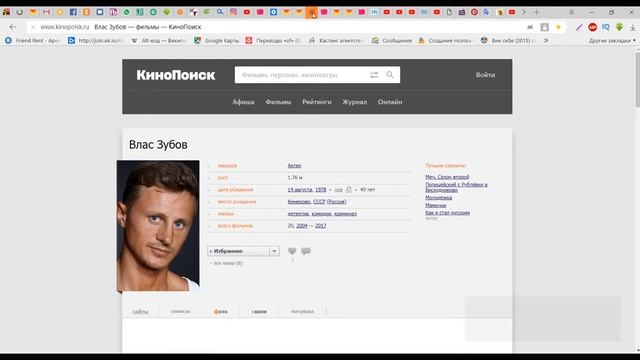Click the КиноПоиск logo
The width and height of the screenshot is (640, 360).
click(x=176, y=75)
